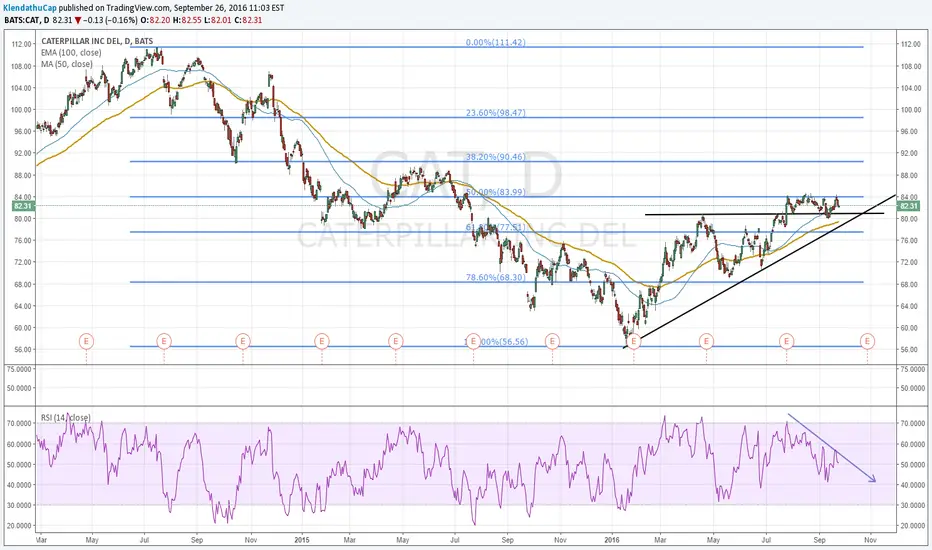The height and width of the screenshot is (550, 932).
Task: Click 70.0000 on the right RSI axis
Action: (912, 424)
